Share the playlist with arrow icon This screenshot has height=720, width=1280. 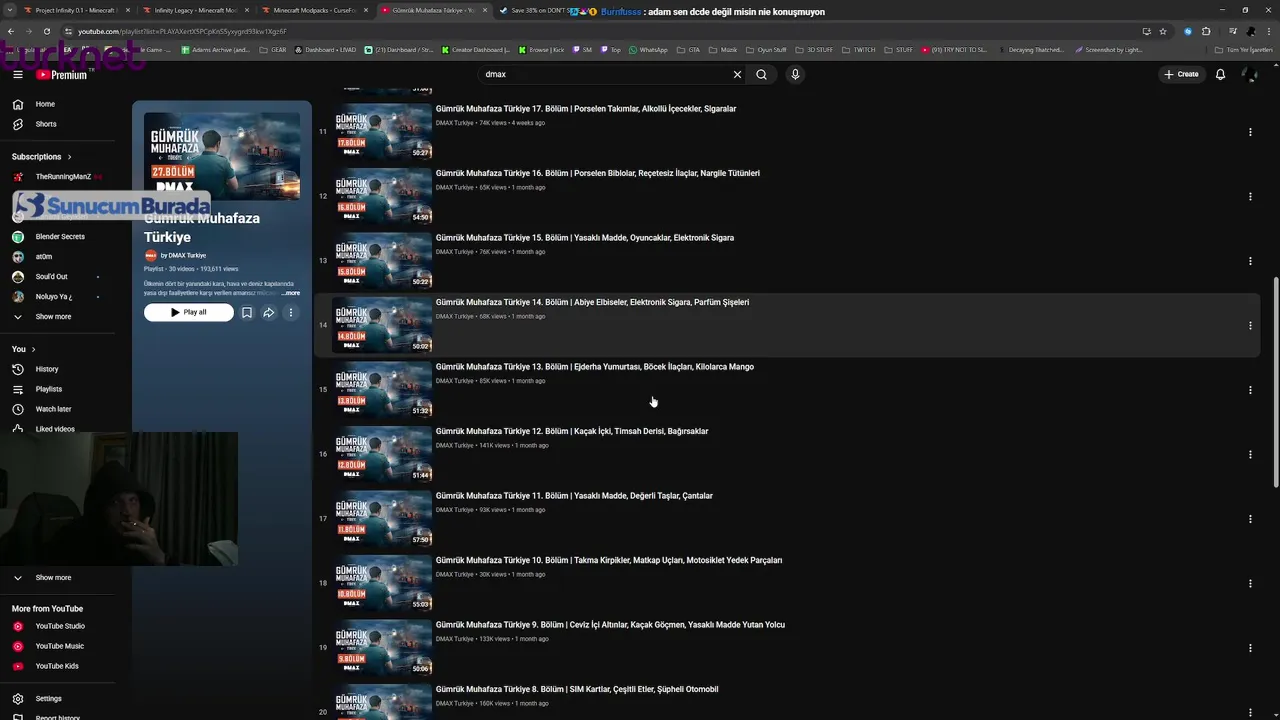pyautogui.click(x=269, y=312)
